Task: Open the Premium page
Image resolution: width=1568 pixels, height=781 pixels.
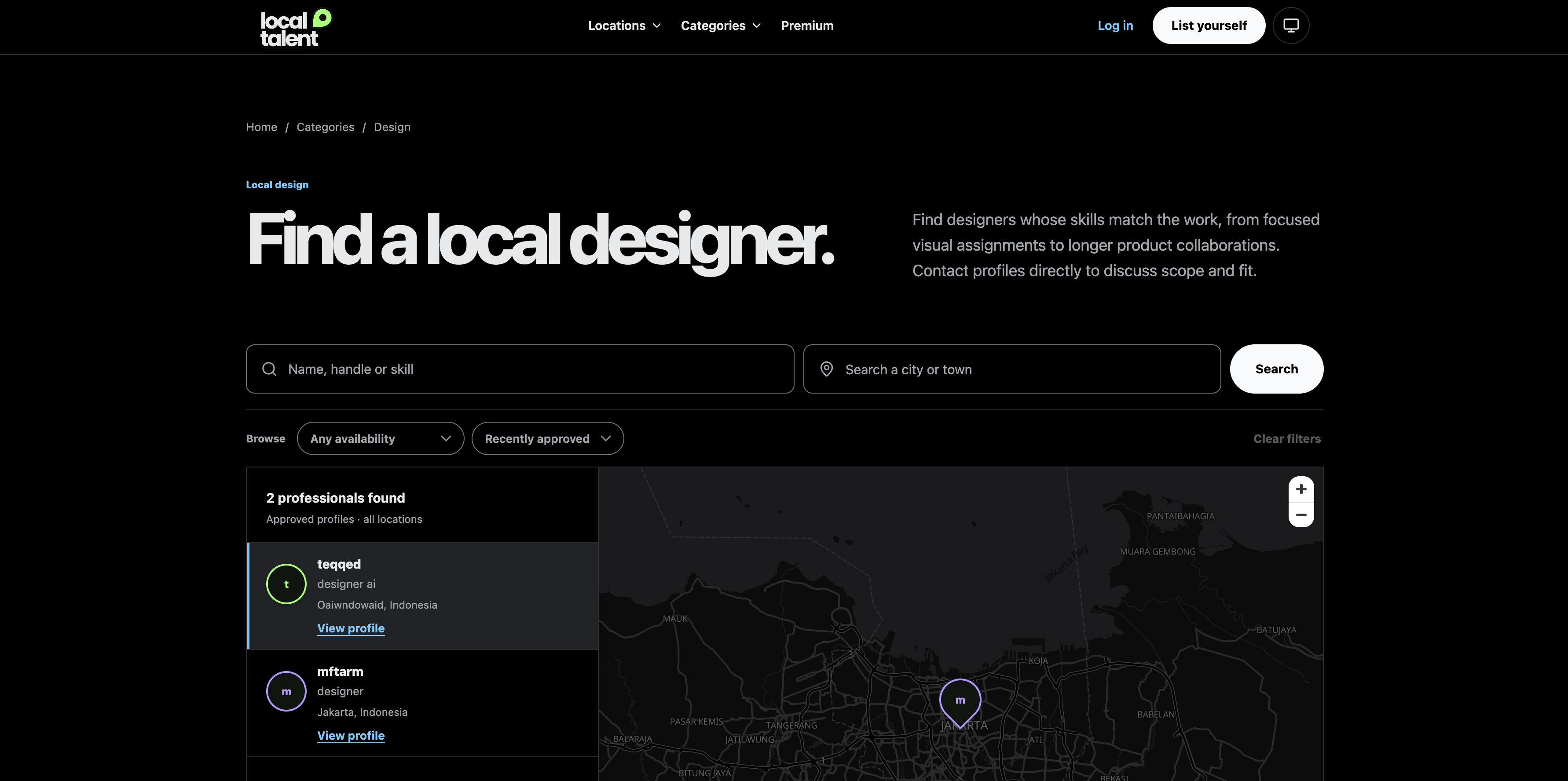Action: click(x=807, y=26)
